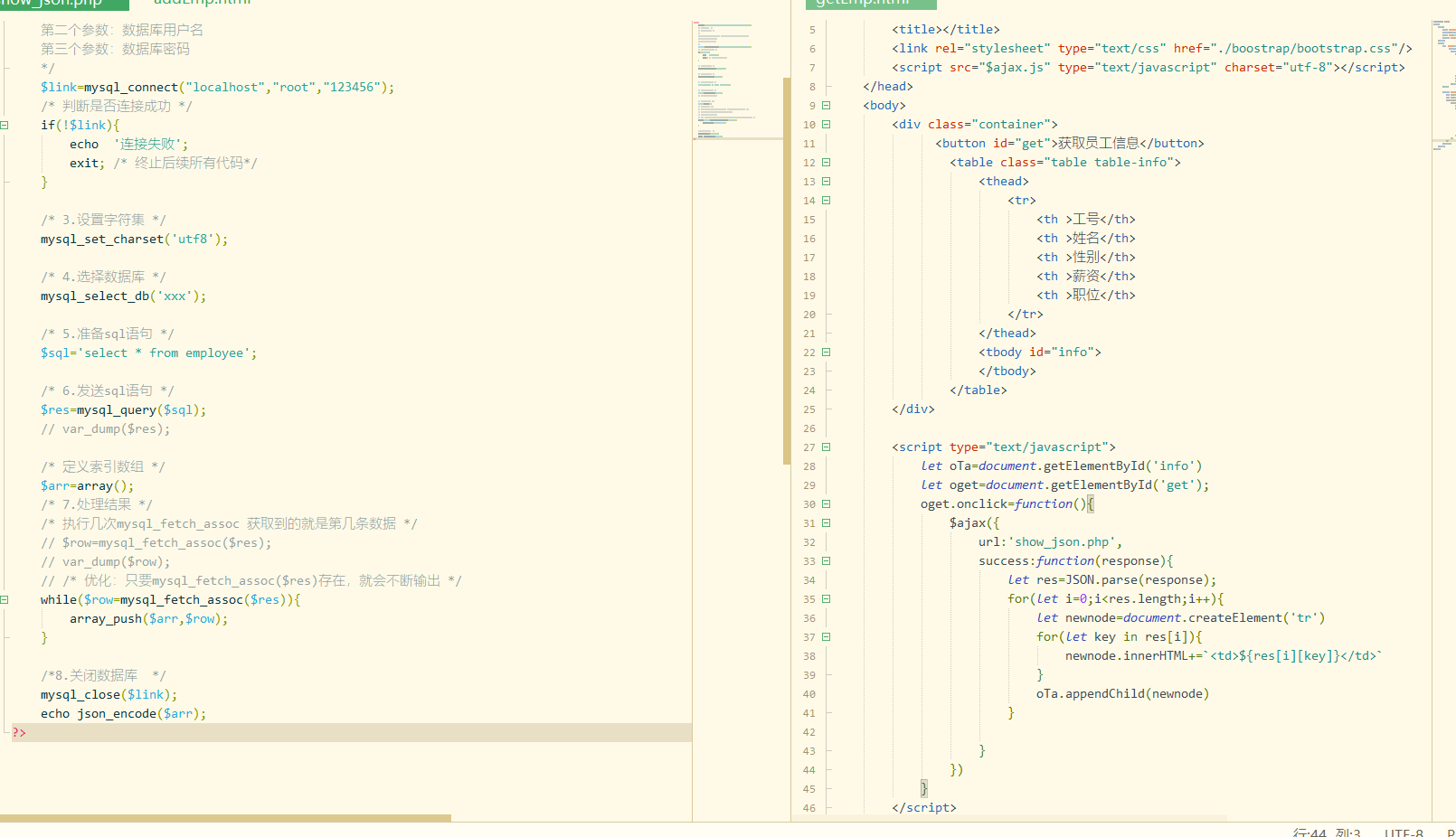Collapse the thead fold at line 13

(826, 182)
